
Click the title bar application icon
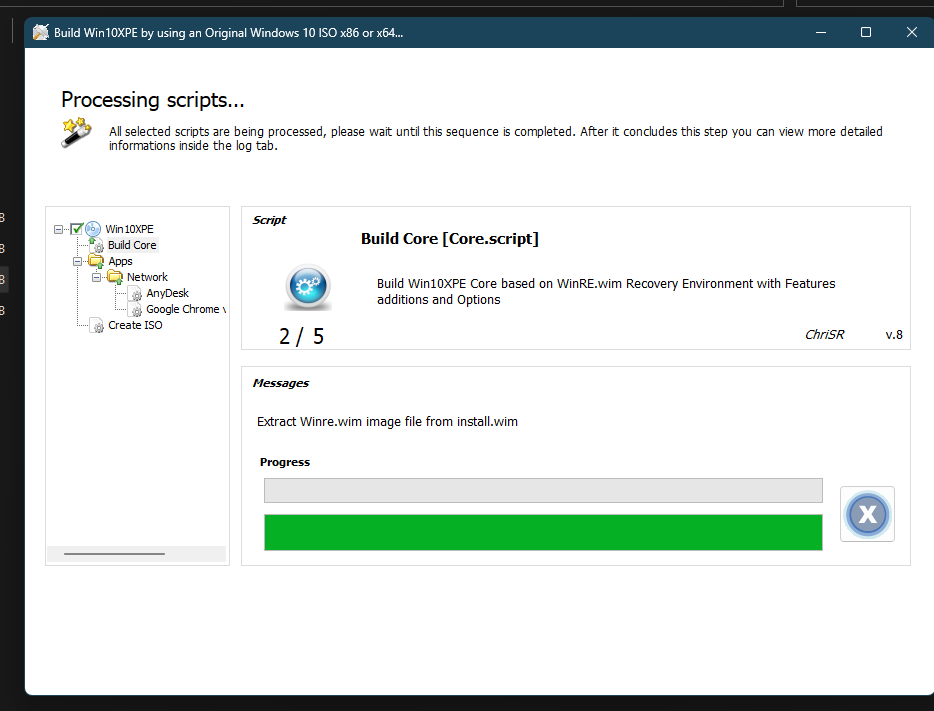pyautogui.click(x=41, y=32)
